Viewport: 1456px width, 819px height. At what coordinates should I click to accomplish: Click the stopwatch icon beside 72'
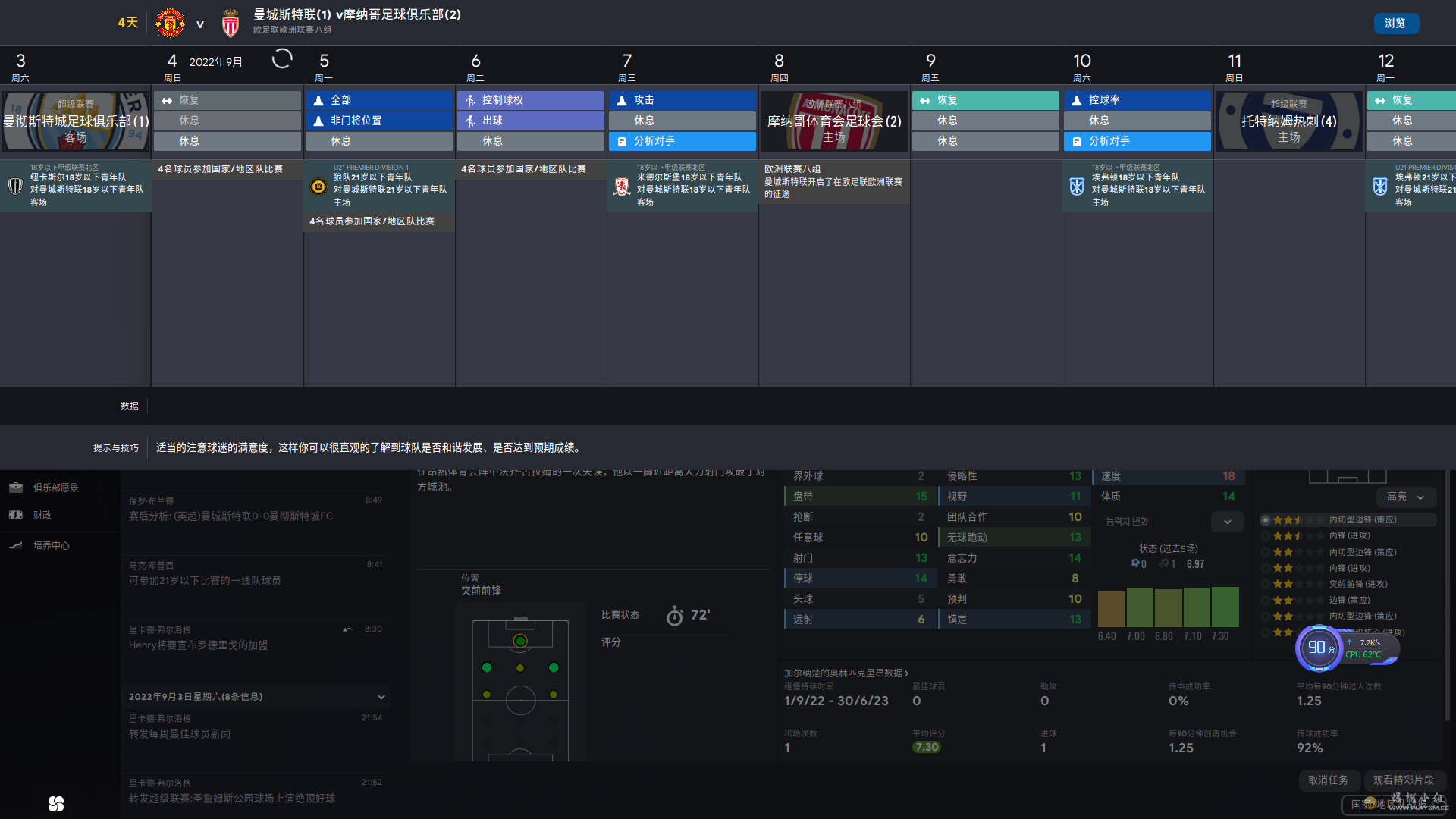point(674,616)
